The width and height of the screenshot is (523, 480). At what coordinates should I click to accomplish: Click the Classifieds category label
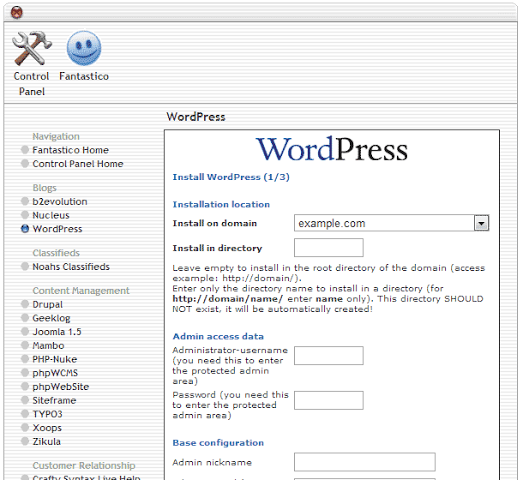[x=56, y=253]
